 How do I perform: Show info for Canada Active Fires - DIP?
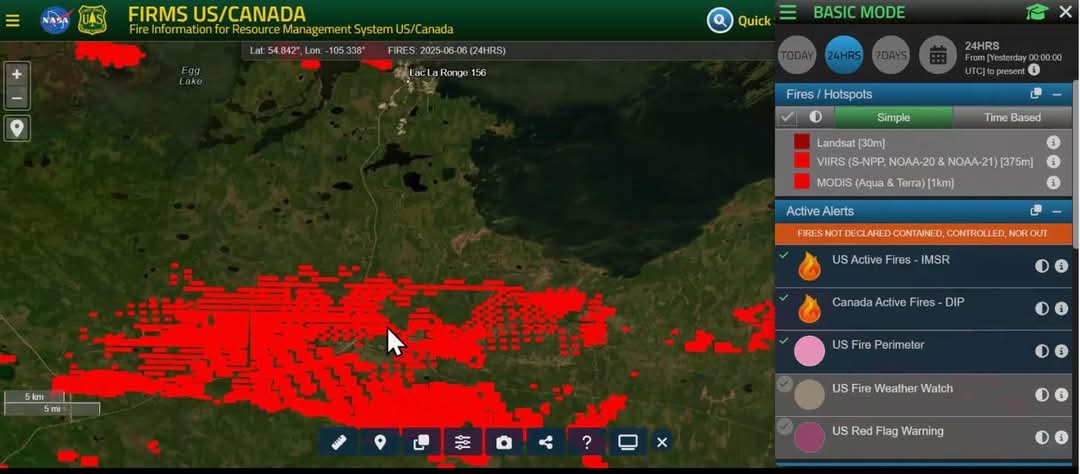(x=1061, y=309)
